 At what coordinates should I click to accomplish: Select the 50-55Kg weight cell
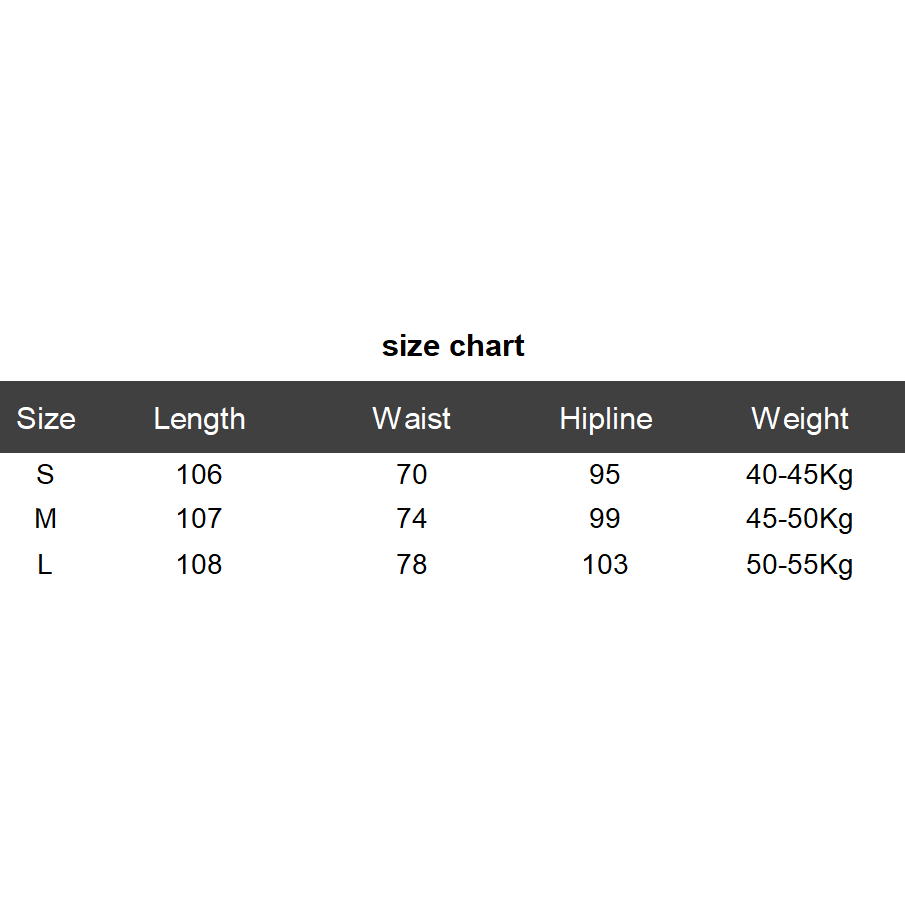coord(799,565)
